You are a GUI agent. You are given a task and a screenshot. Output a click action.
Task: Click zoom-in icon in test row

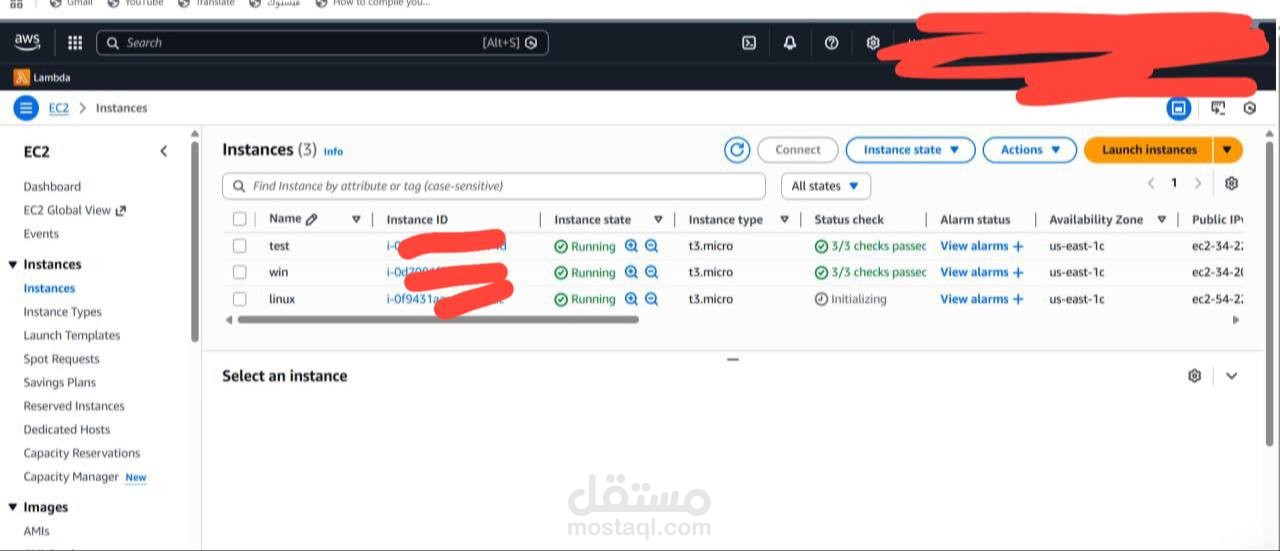click(631, 245)
